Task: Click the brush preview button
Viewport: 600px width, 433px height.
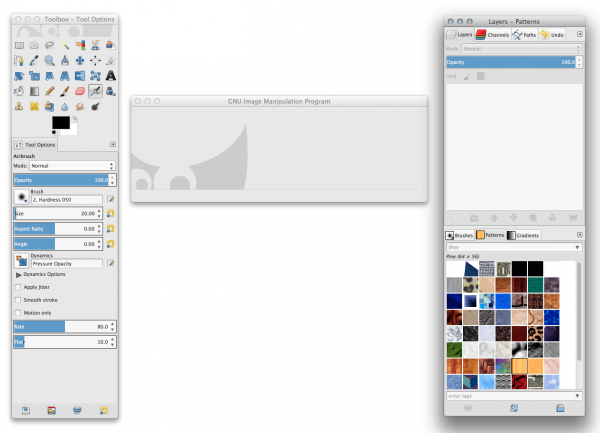Action: pyautogui.click(x=21, y=197)
